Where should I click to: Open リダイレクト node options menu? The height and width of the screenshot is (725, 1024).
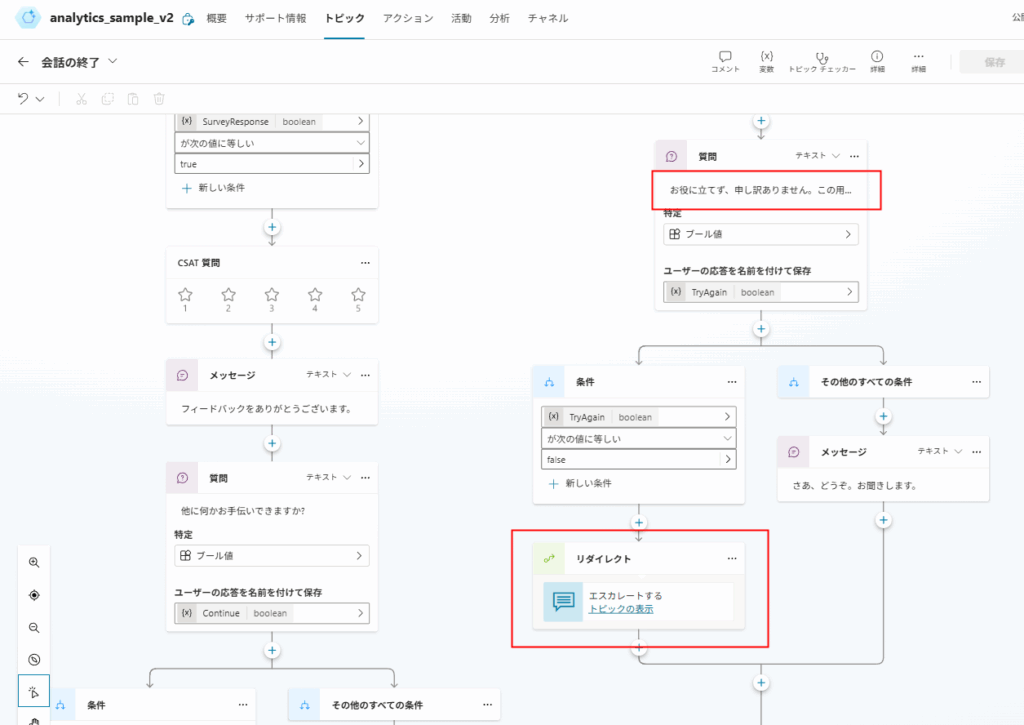[731, 558]
